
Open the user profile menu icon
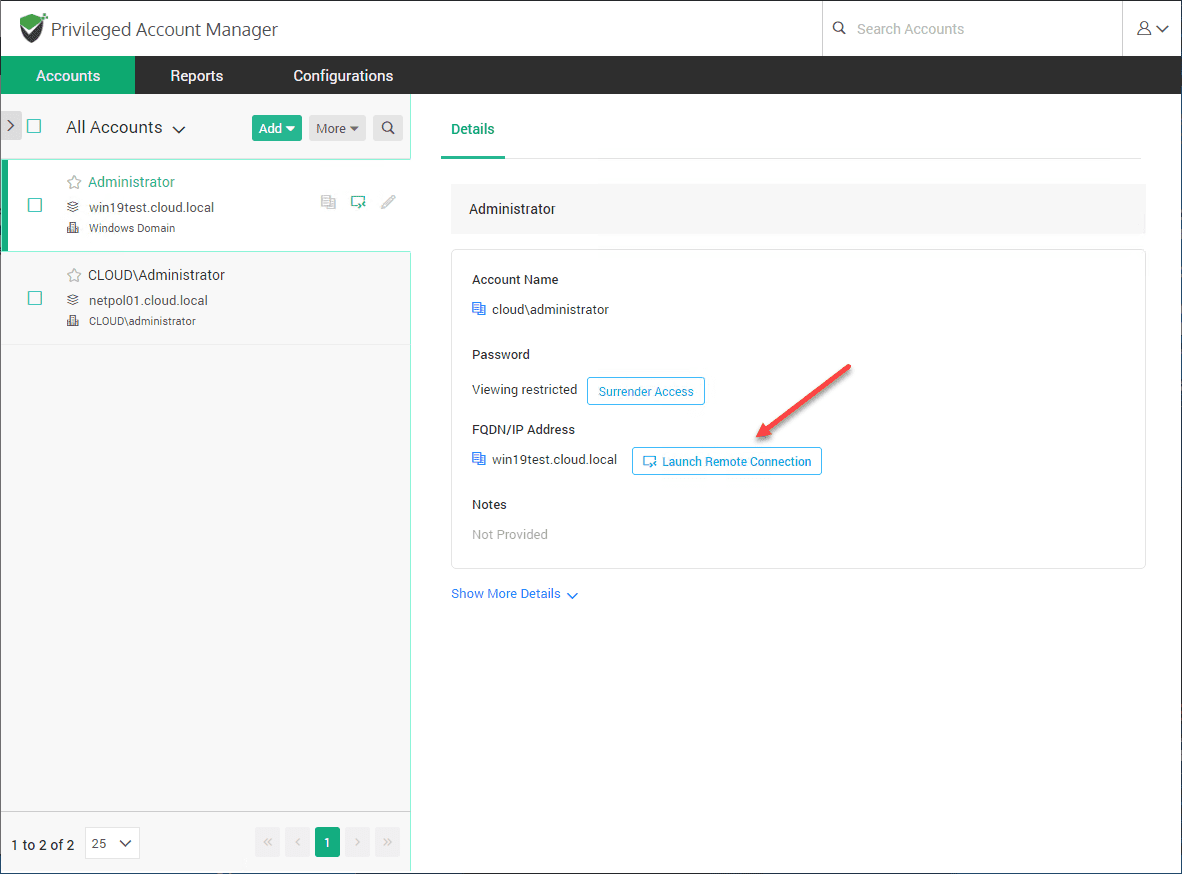point(1152,28)
